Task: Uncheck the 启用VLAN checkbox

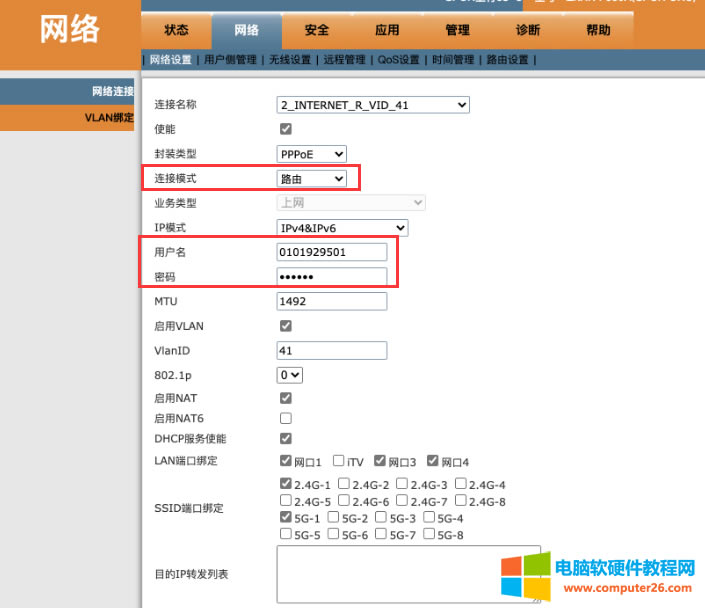Action: click(x=286, y=326)
